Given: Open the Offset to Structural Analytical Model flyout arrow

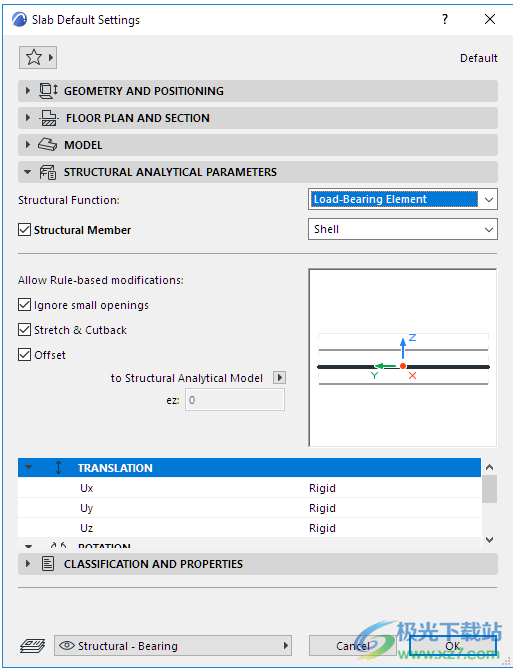Looking at the screenshot, I should [x=279, y=378].
